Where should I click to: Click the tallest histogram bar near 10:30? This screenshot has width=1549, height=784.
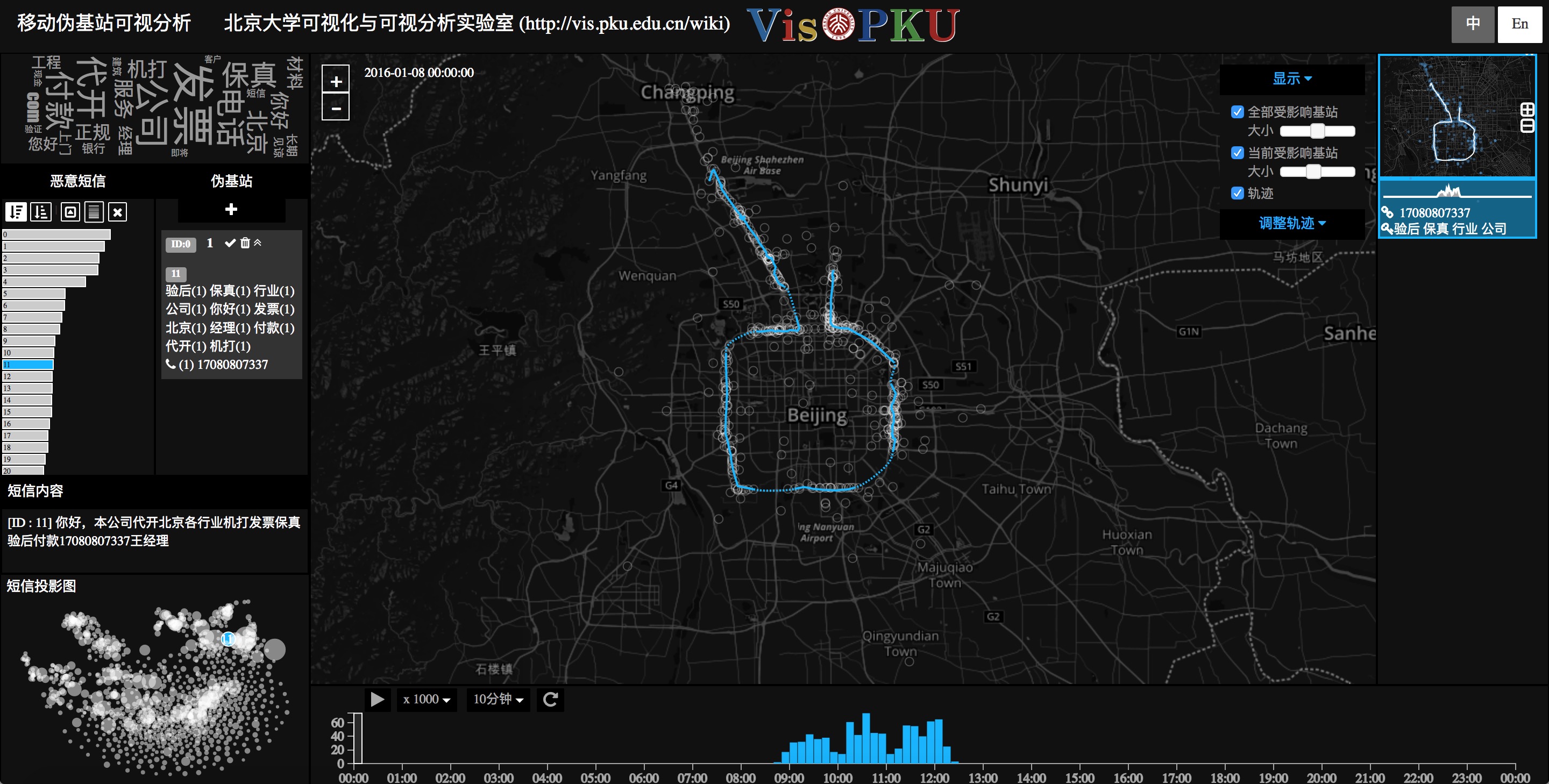click(x=866, y=738)
